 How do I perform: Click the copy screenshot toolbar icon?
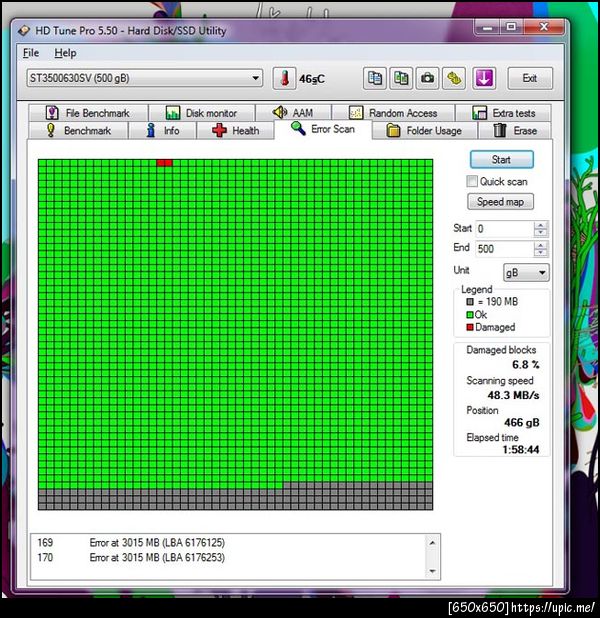(401, 78)
